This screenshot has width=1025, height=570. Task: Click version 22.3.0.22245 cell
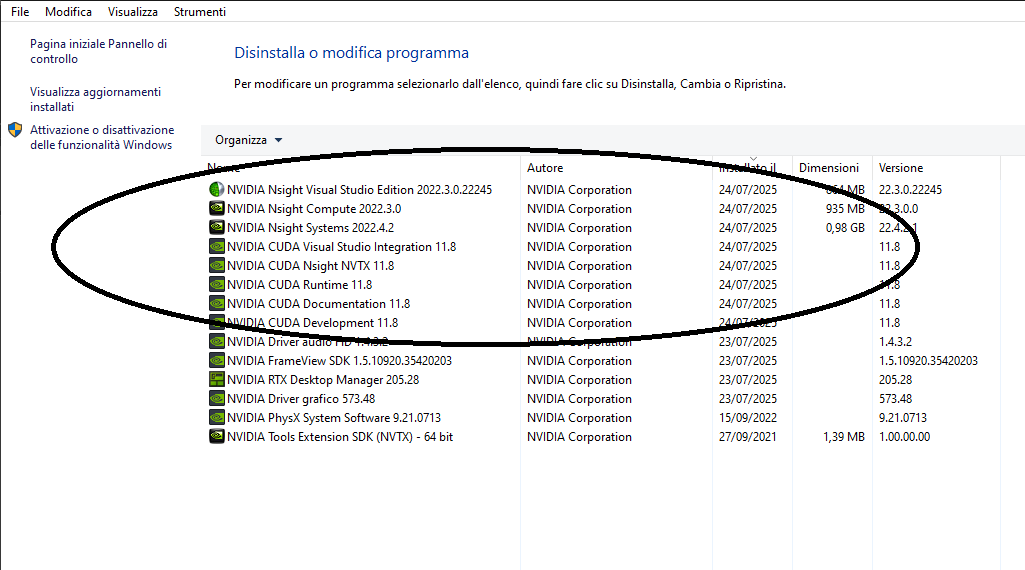click(x=910, y=190)
